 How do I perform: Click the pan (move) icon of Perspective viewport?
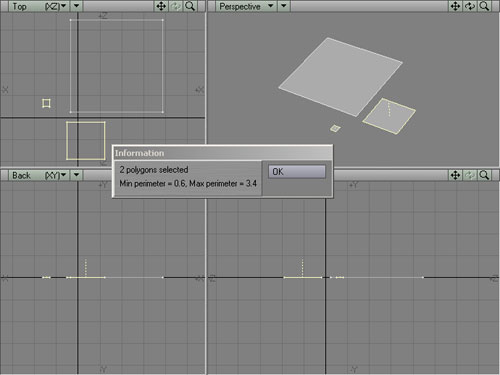click(456, 6)
